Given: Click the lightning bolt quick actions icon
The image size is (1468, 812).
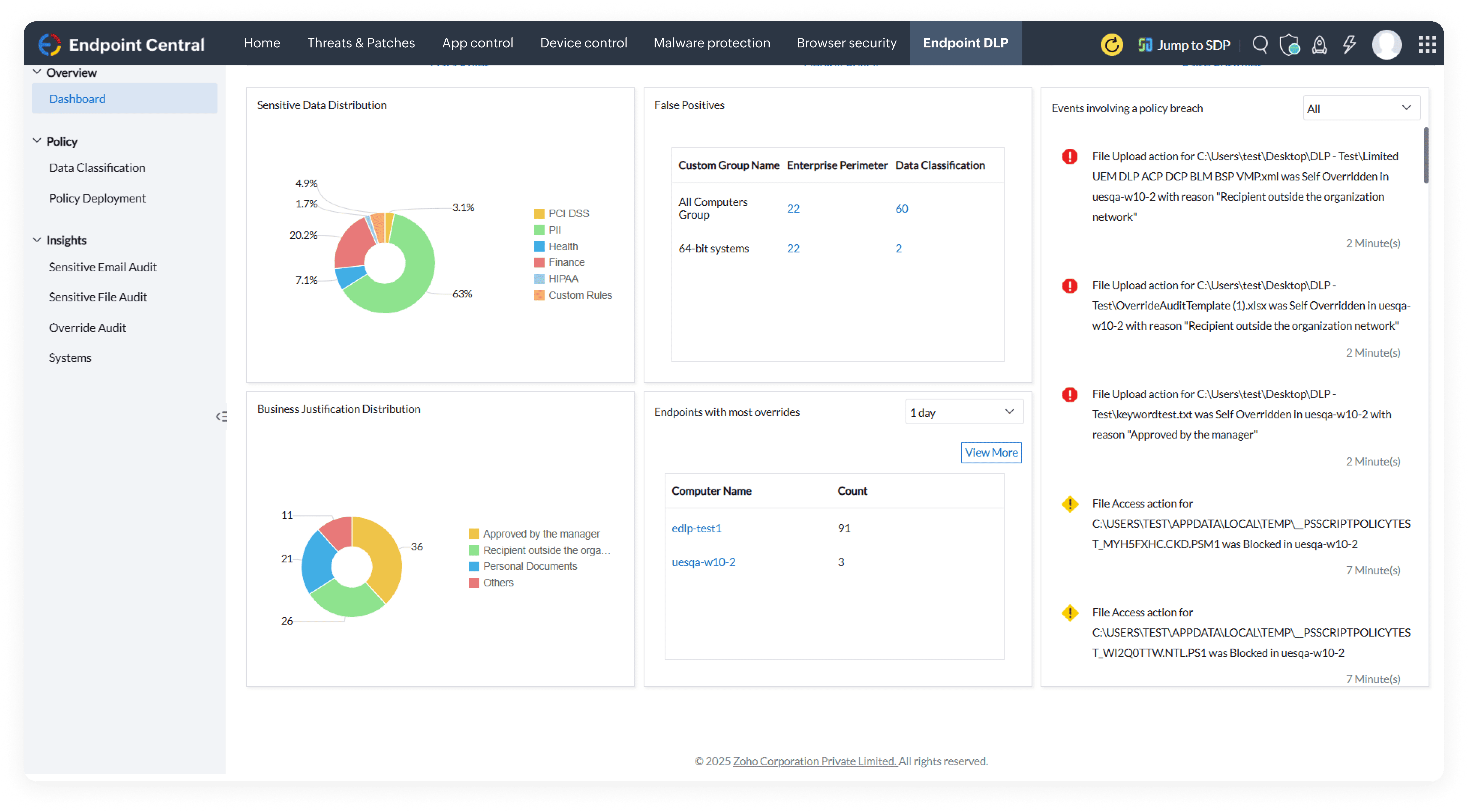Looking at the screenshot, I should click(x=1349, y=44).
